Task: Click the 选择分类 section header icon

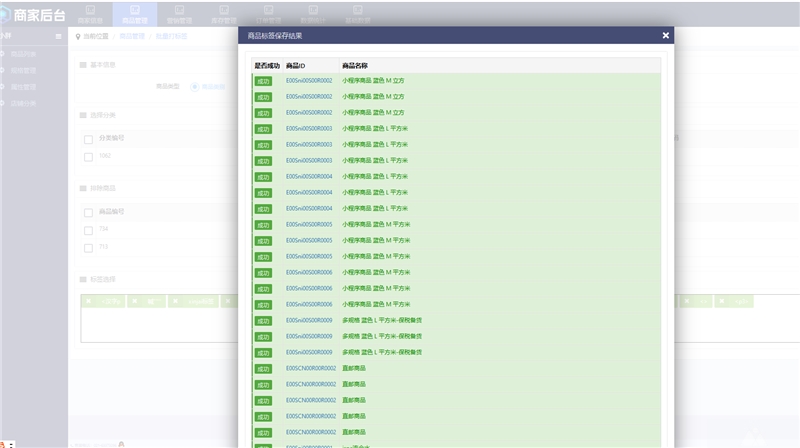Action: (83, 115)
